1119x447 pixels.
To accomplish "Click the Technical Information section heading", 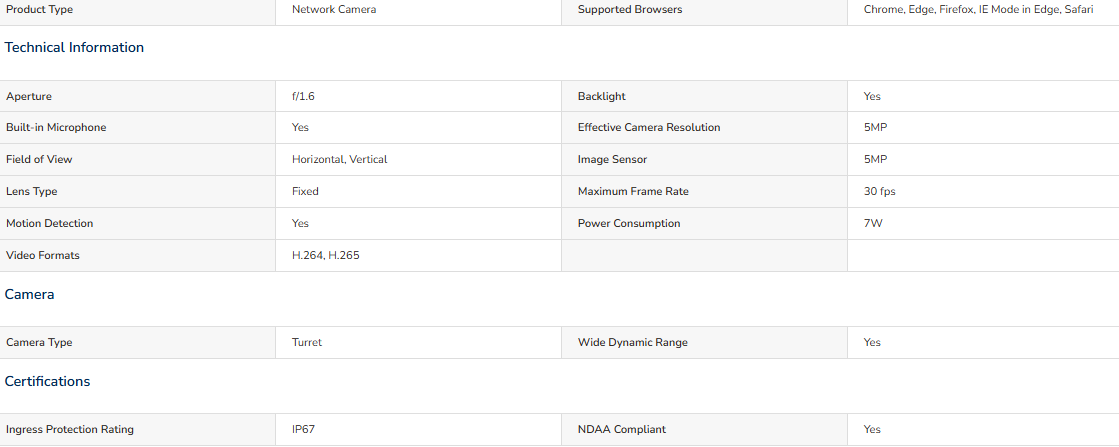I will coord(74,48).
